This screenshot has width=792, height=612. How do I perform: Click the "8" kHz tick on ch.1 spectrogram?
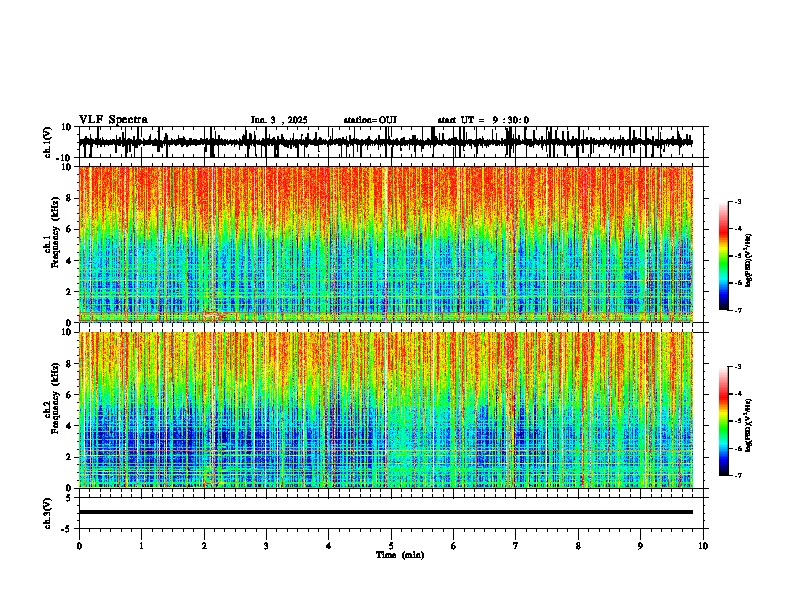71,198
